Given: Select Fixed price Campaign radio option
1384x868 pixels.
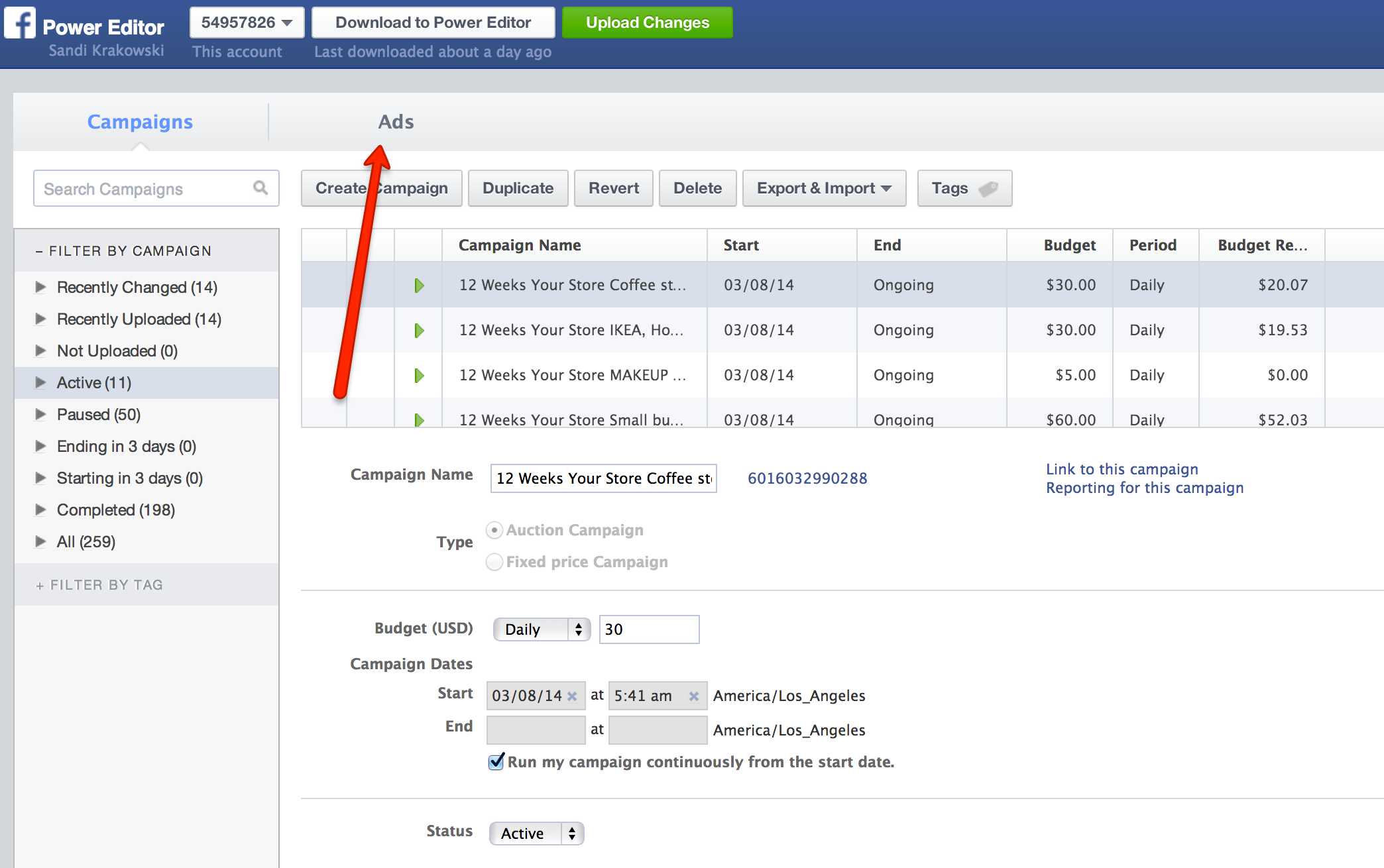Looking at the screenshot, I should [x=494, y=562].
